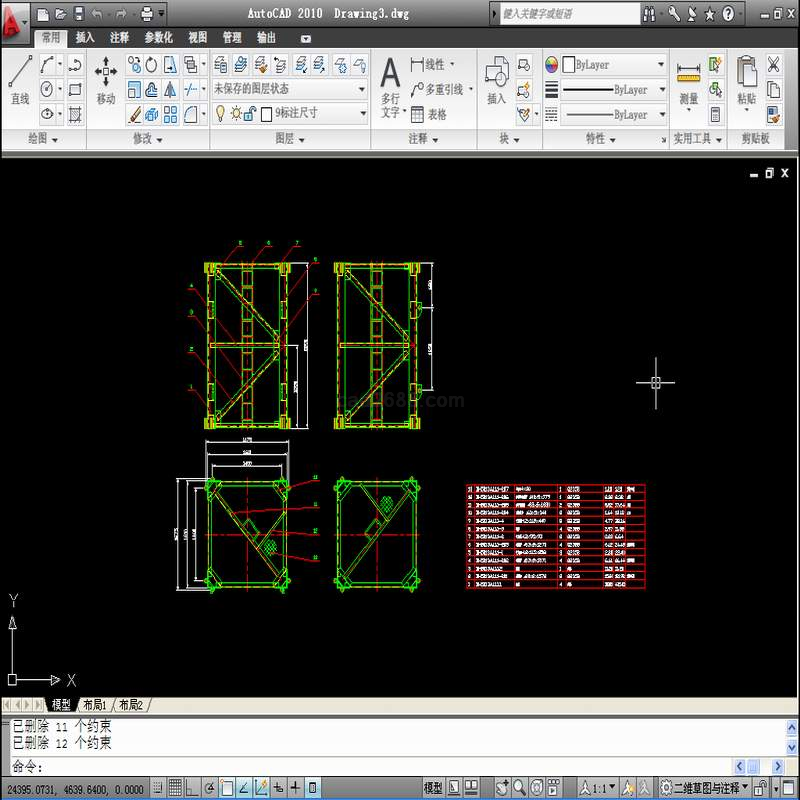
Task: Toggle grid display in the status bar
Action: (175, 788)
